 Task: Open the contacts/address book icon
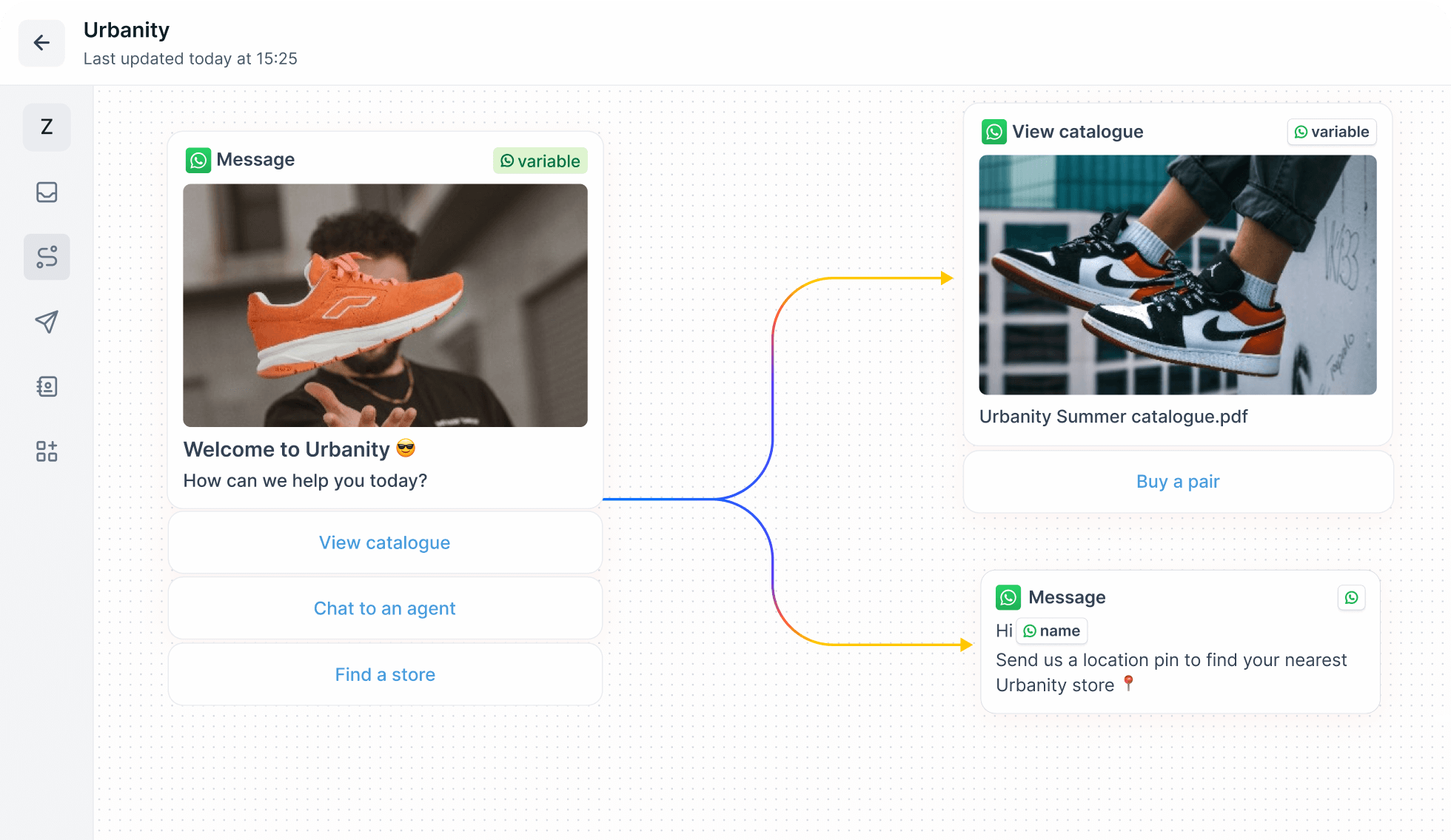pyautogui.click(x=46, y=386)
